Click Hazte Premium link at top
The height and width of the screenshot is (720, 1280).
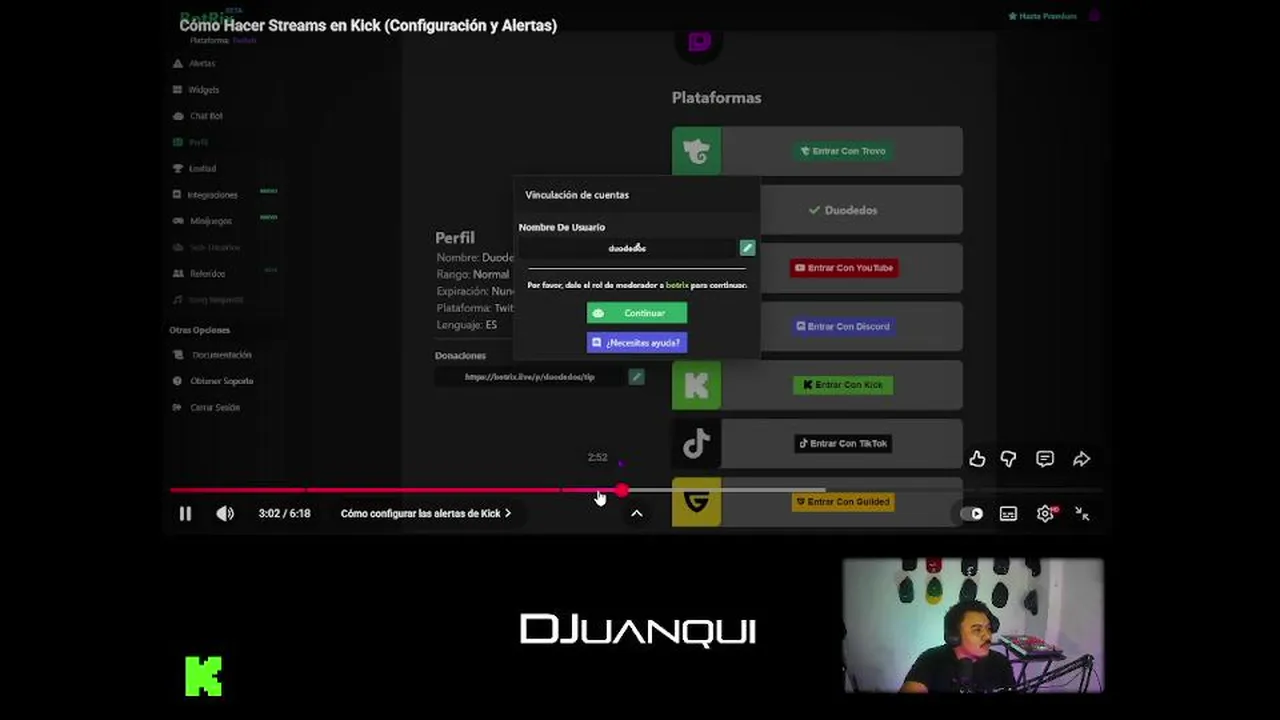(x=1042, y=16)
